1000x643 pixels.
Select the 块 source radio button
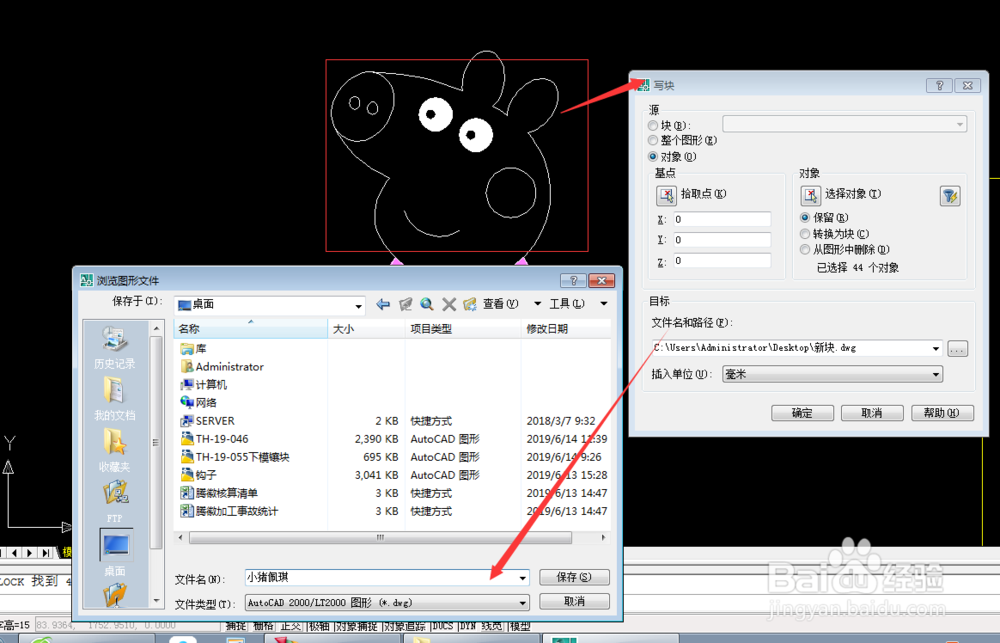pos(653,126)
